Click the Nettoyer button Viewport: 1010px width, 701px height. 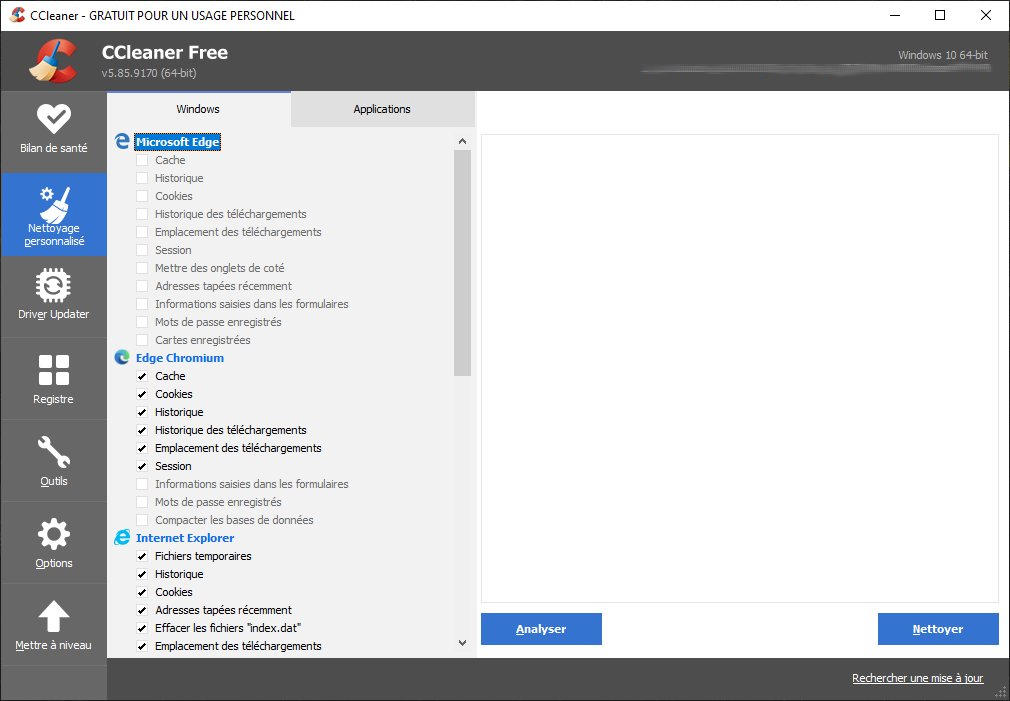[x=938, y=629]
